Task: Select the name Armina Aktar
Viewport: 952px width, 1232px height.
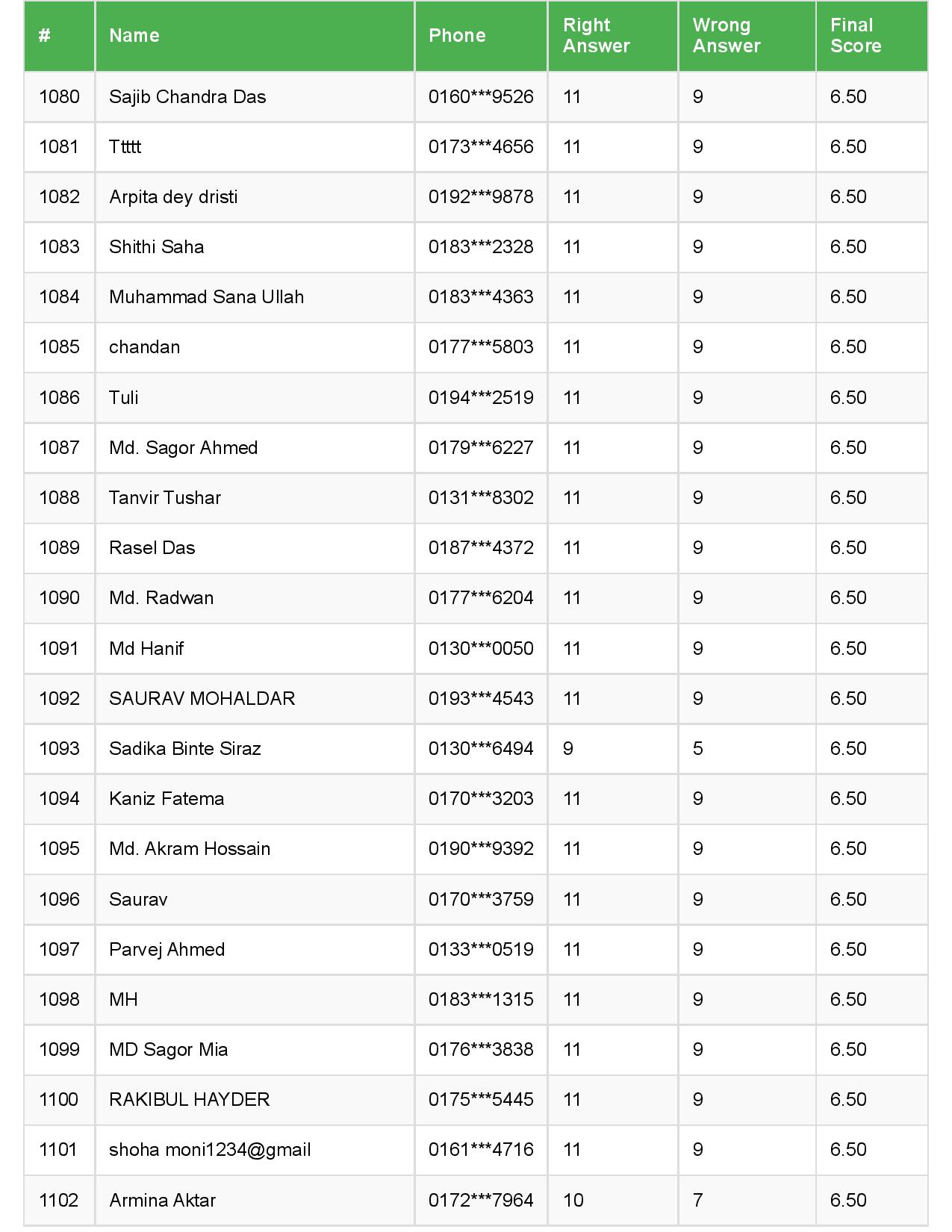Action: 162,1201
